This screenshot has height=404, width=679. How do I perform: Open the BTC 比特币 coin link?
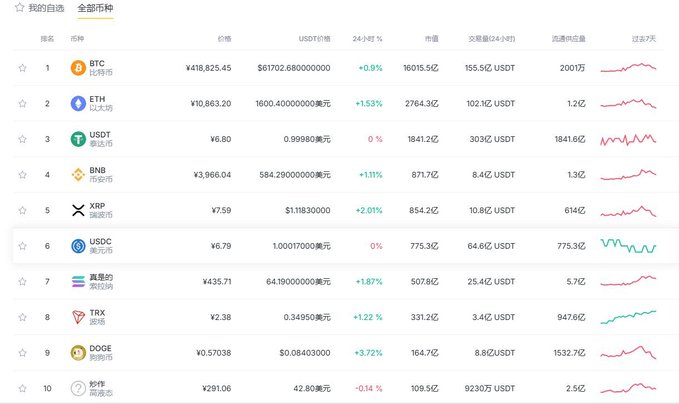pyautogui.click(x=101, y=68)
